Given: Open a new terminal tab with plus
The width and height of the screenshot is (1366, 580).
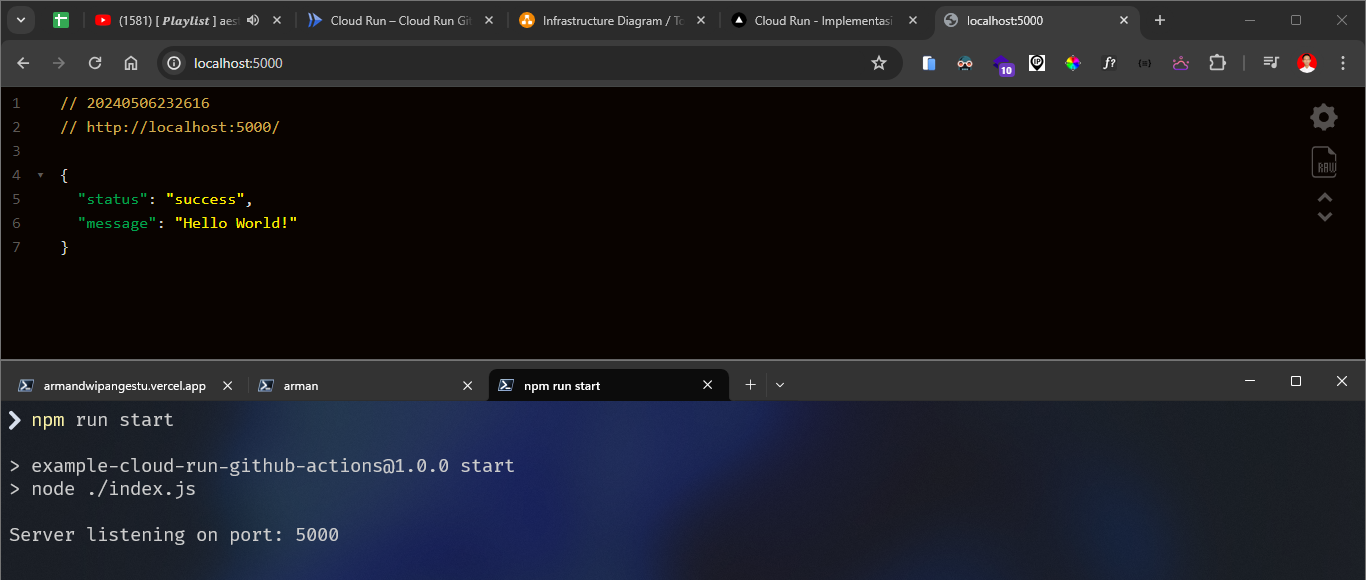Looking at the screenshot, I should pyautogui.click(x=749, y=384).
